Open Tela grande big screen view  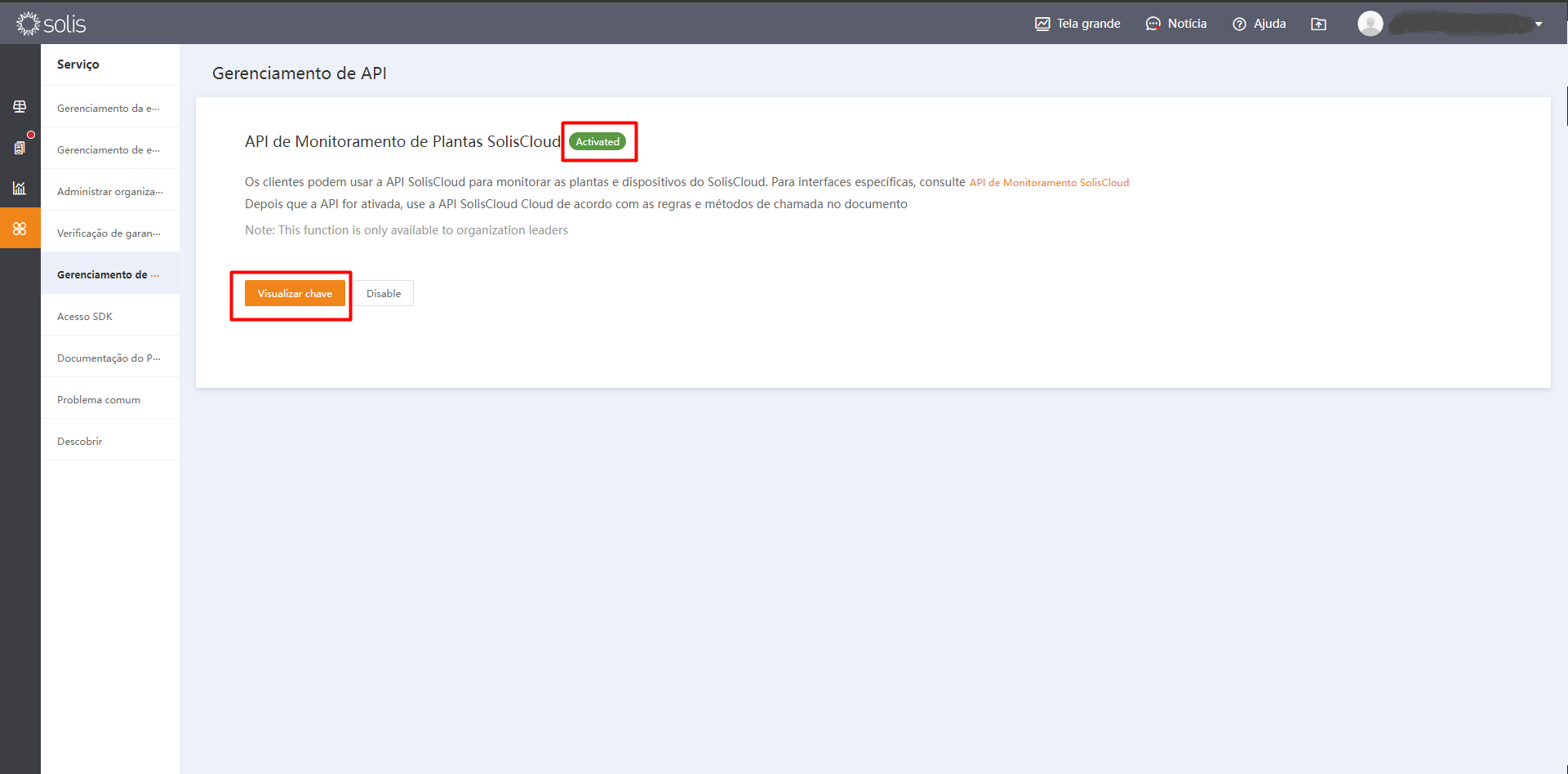click(1077, 24)
